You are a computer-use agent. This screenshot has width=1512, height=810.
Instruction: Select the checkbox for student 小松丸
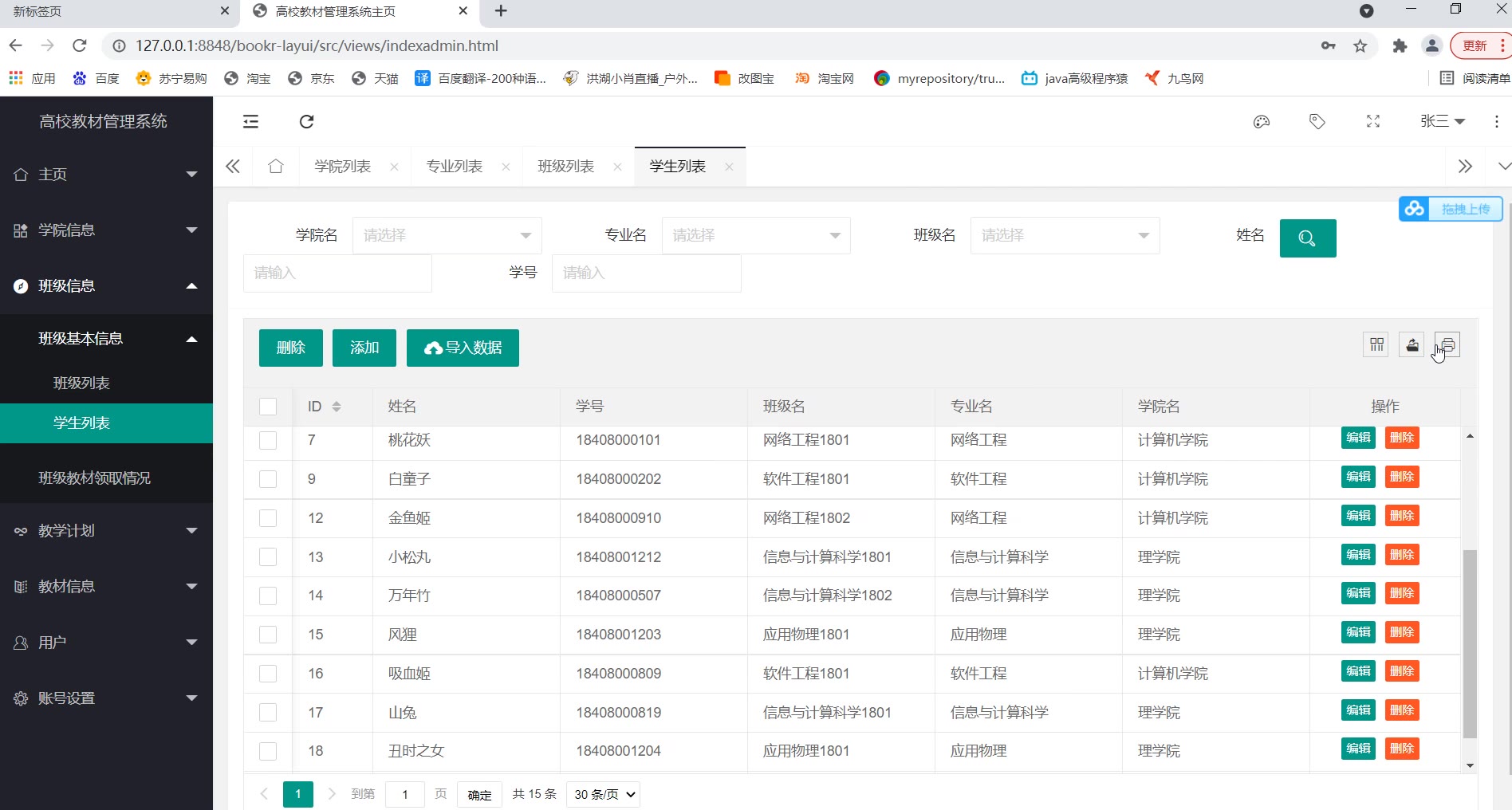tap(268, 556)
